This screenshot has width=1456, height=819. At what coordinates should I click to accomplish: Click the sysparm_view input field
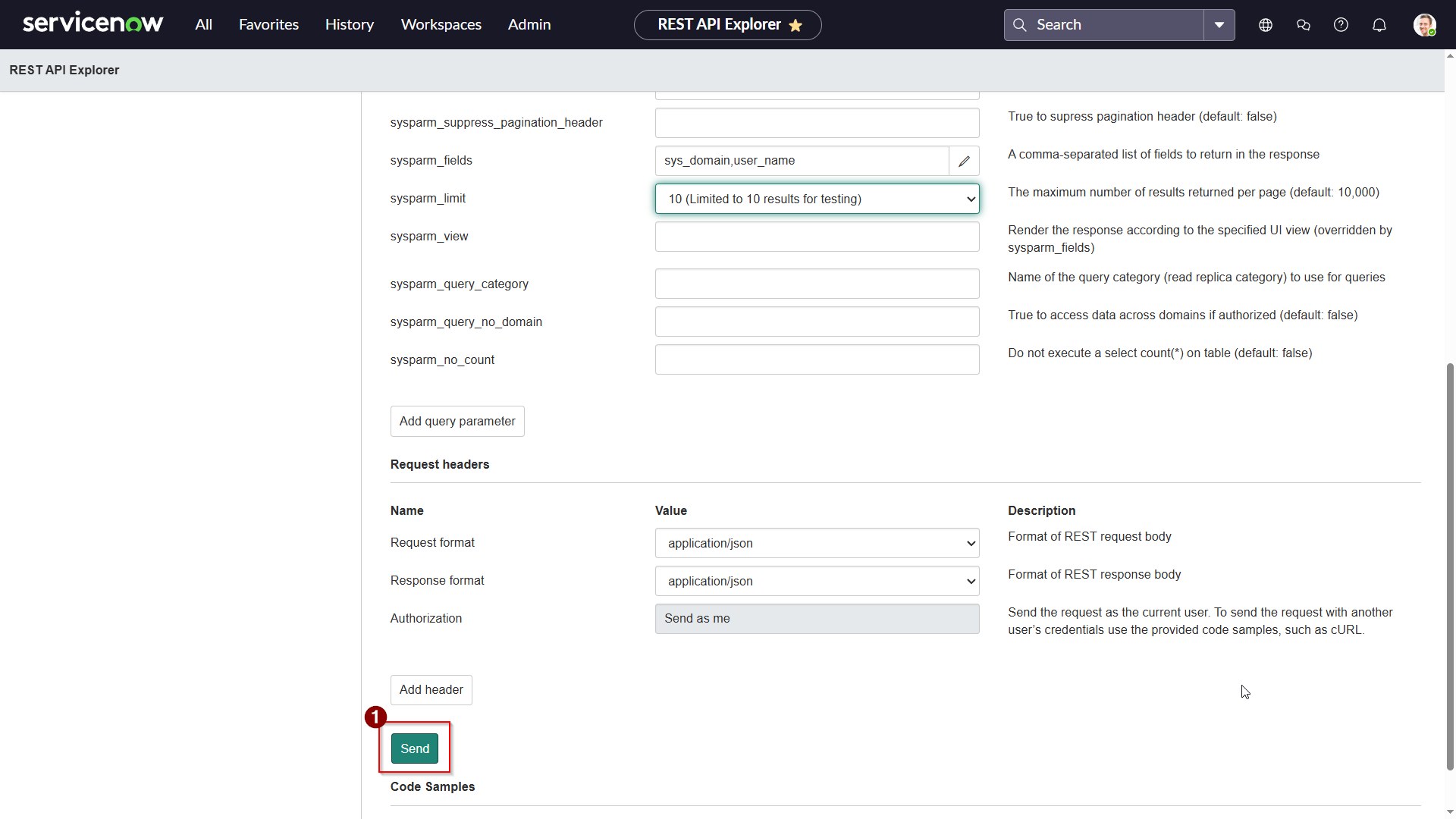click(817, 237)
